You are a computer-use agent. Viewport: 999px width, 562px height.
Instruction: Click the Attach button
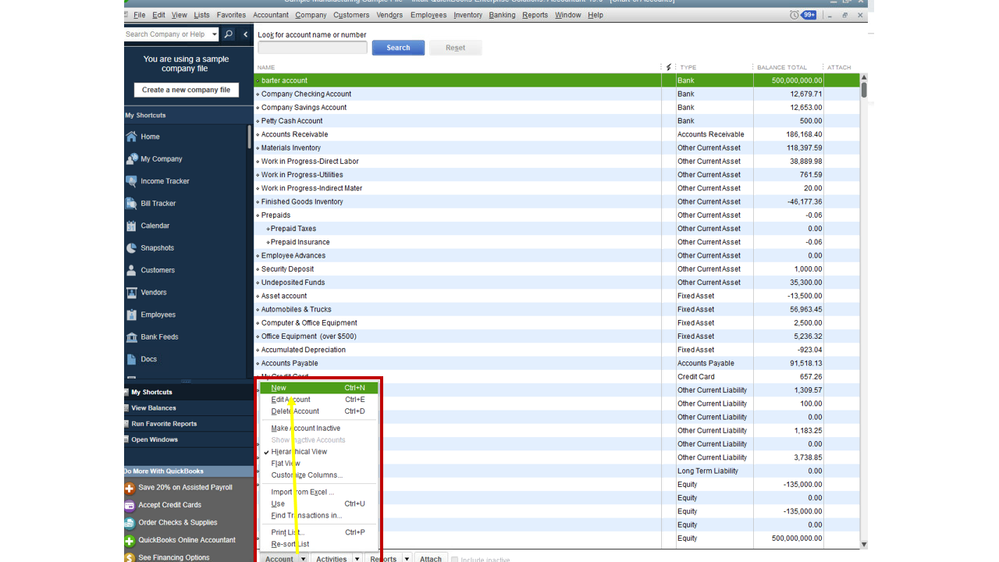click(x=431, y=559)
